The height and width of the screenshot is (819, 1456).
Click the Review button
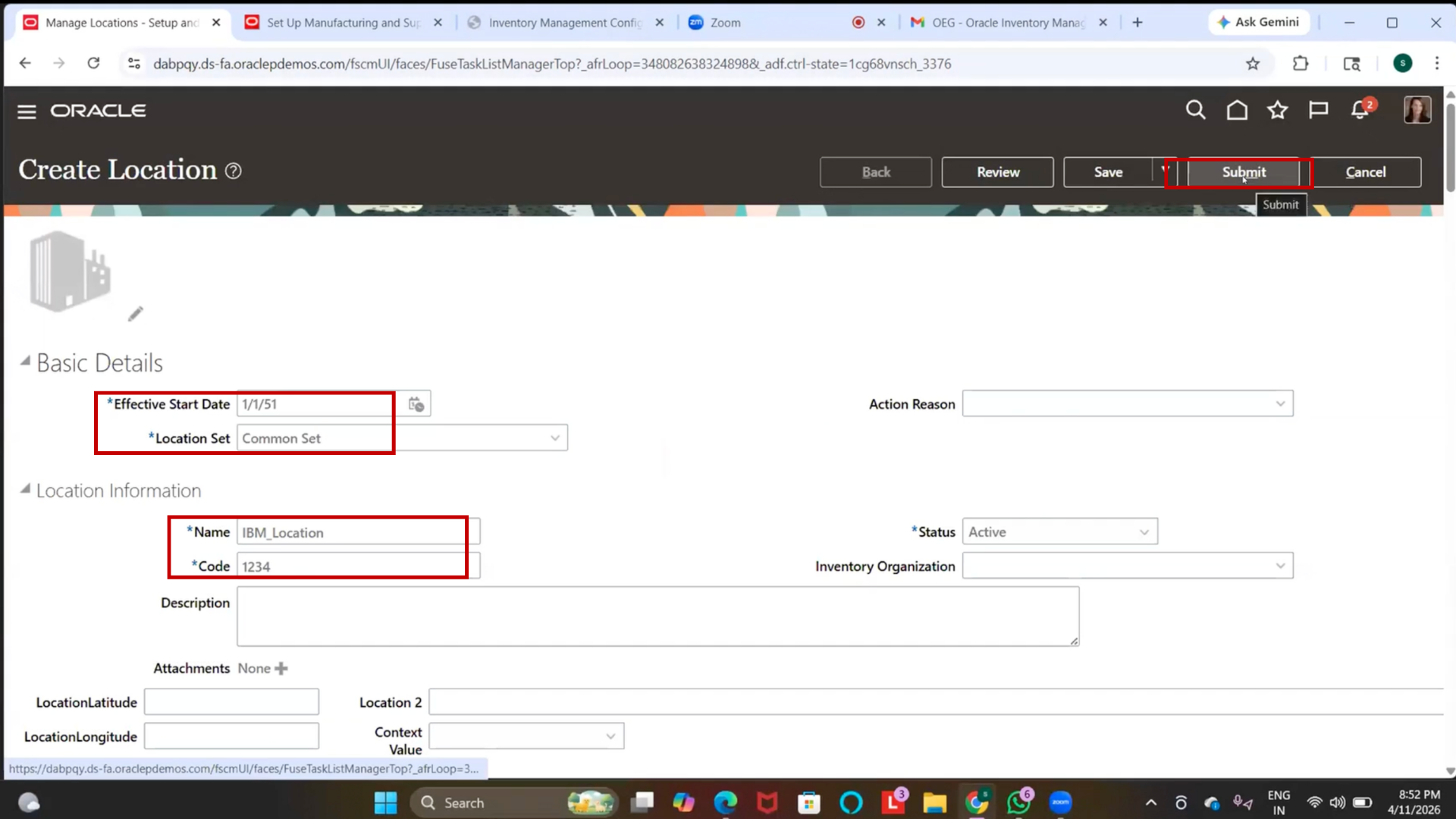998,172
